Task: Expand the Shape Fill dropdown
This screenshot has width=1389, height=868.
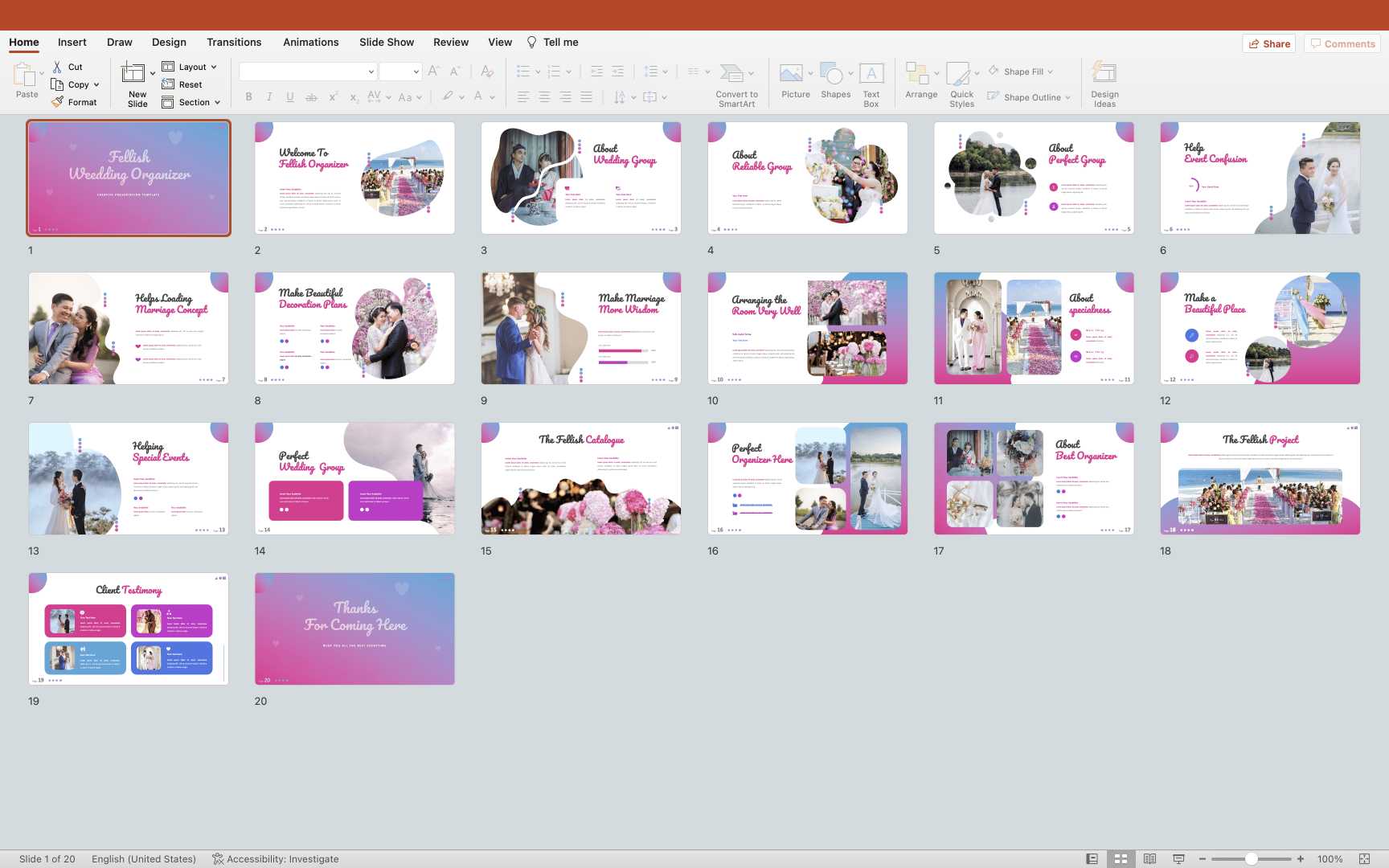Action: point(1050,72)
